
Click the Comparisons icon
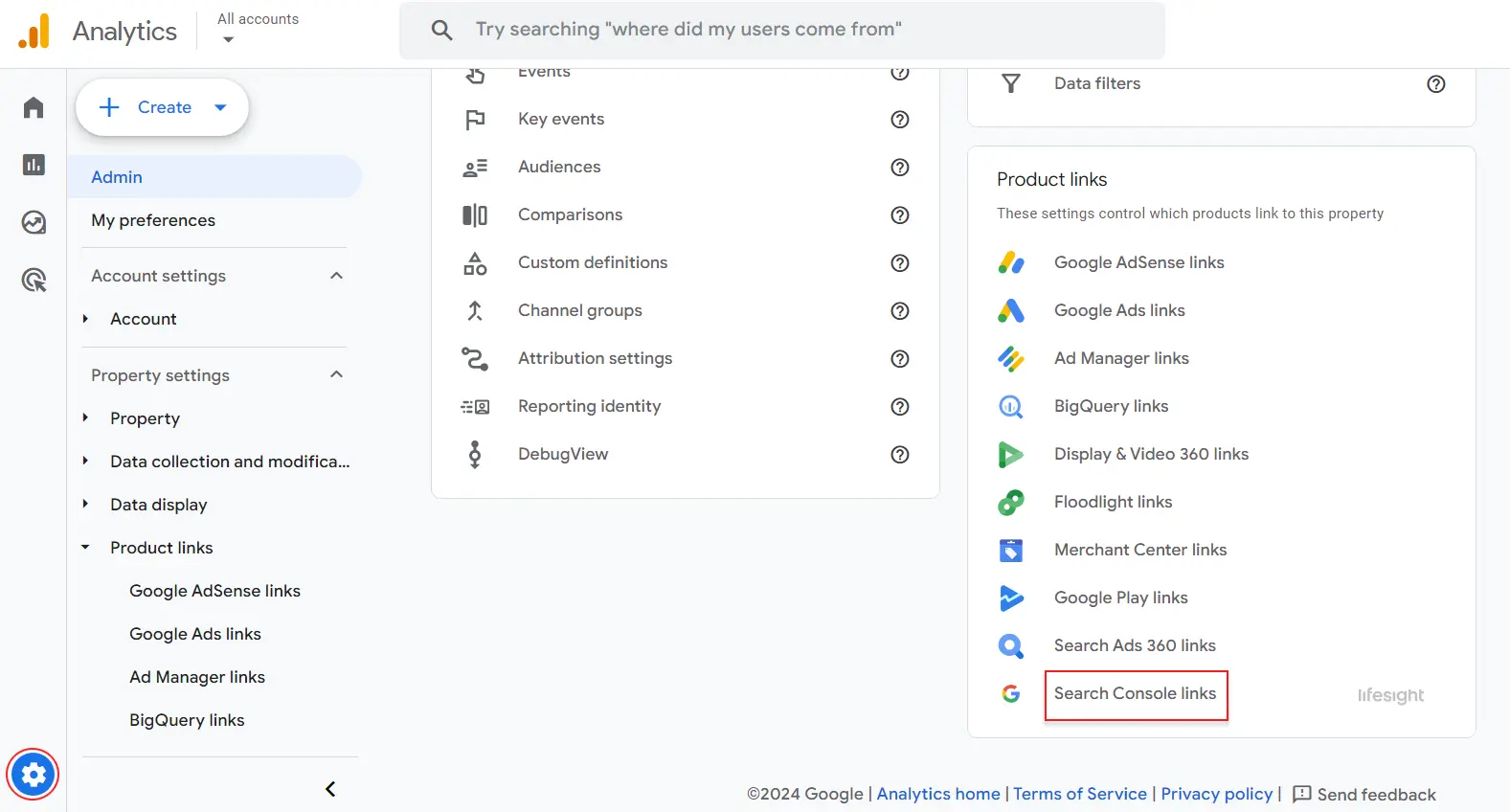coord(475,215)
